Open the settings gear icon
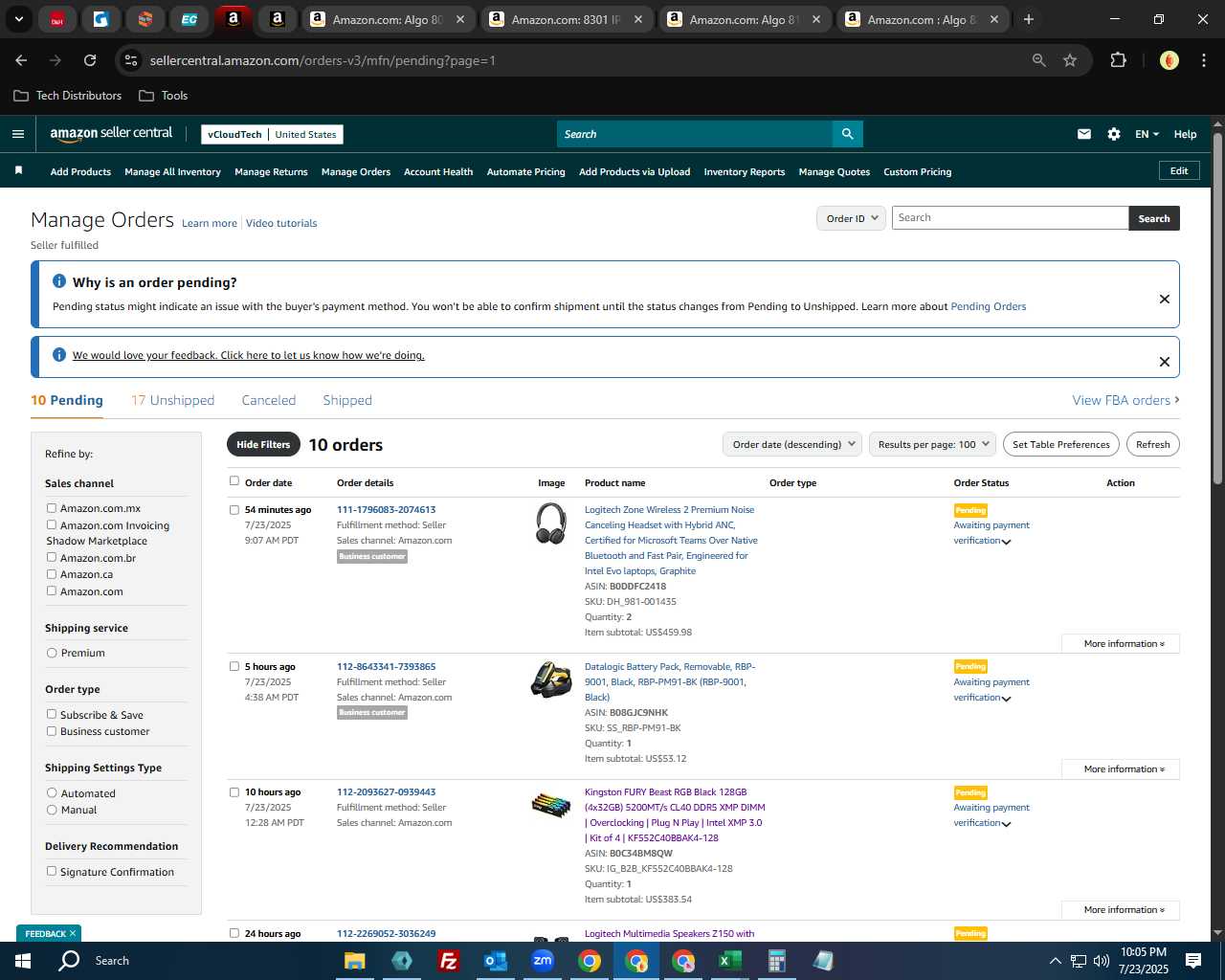1225x980 pixels. 1114,134
